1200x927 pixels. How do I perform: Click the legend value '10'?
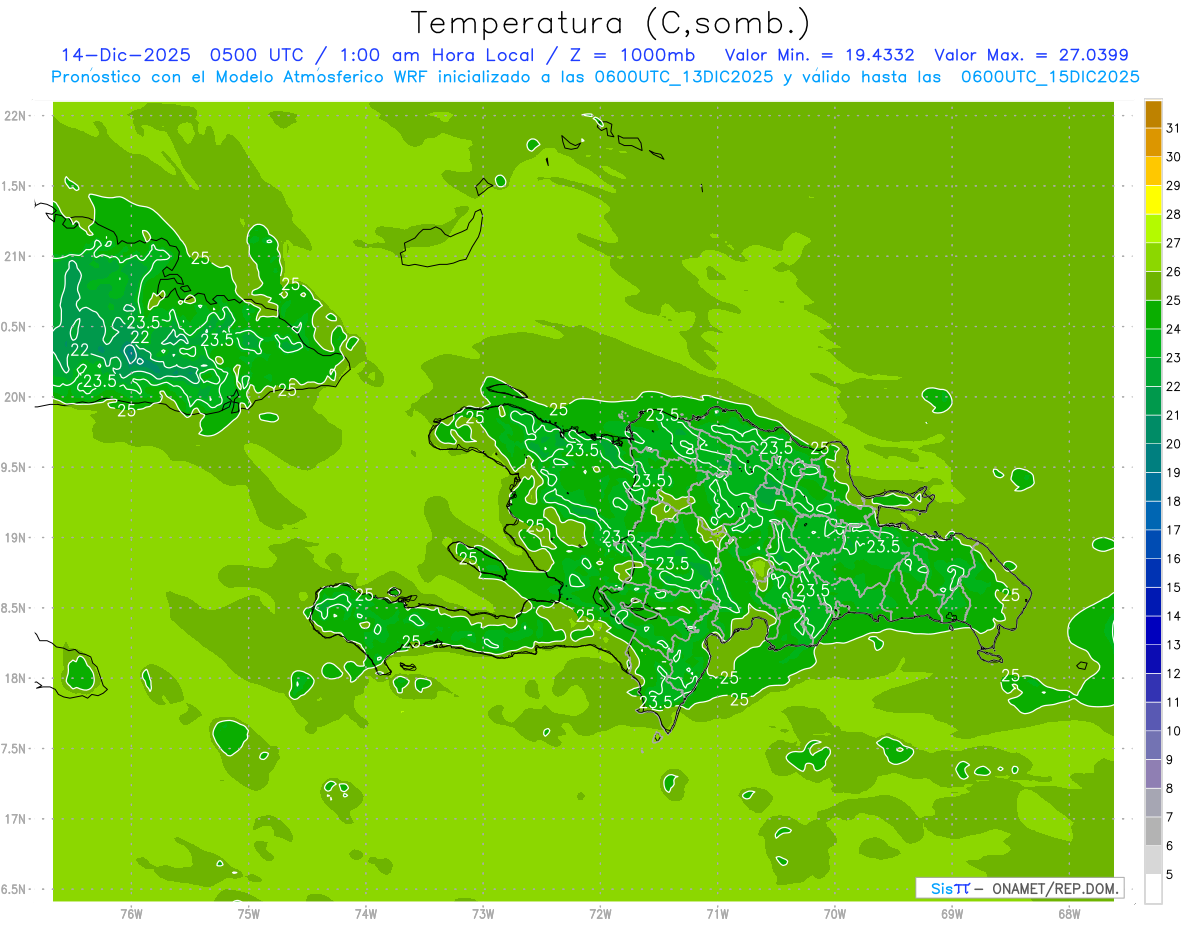coord(1174,731)
